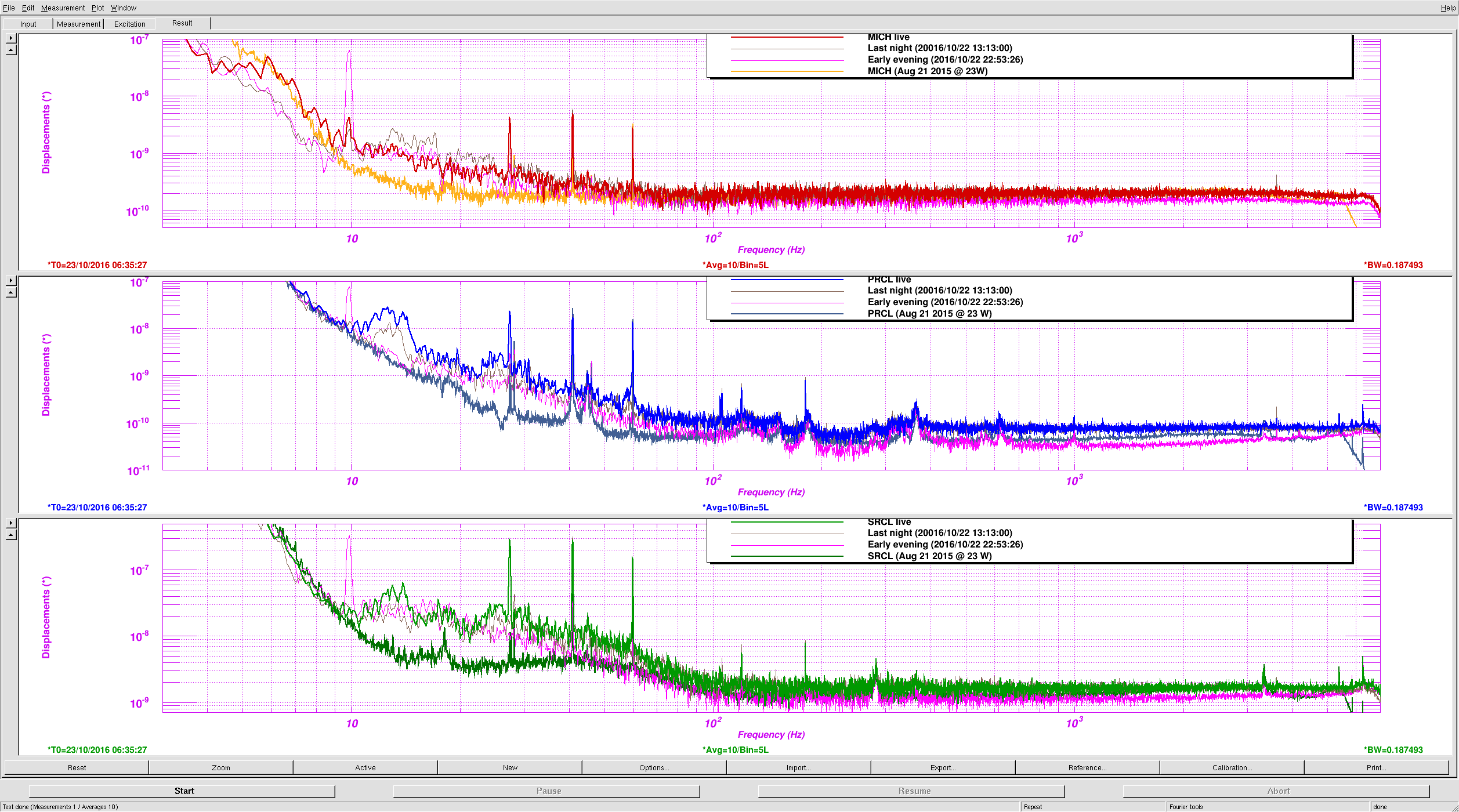The height and width of the screenshot is (812, 1459).
Task: Switch to the Excitation tab
Action: click(x=129, y=24)
